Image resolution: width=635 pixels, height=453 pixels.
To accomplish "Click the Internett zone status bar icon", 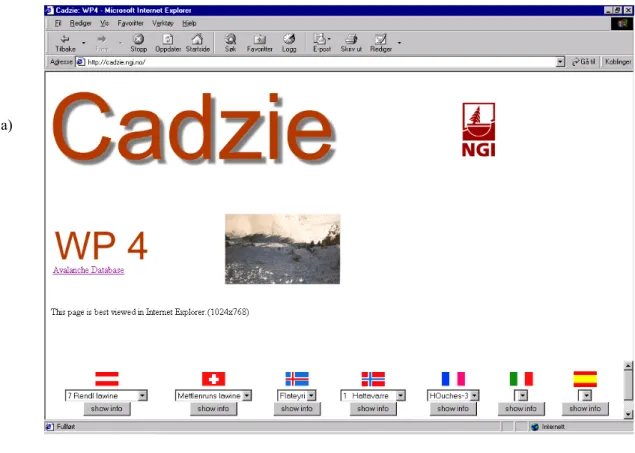I will 535,427.
